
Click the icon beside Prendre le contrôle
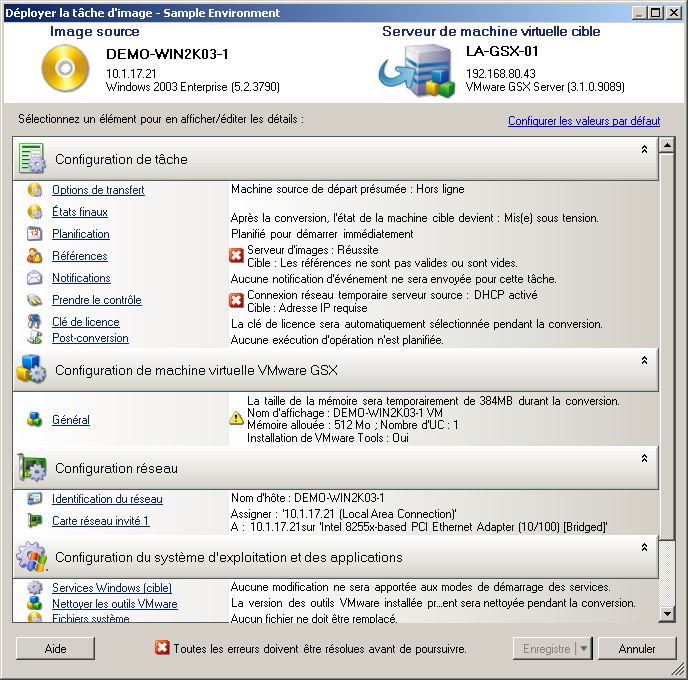pyautogui.click(x=35, y=300)
